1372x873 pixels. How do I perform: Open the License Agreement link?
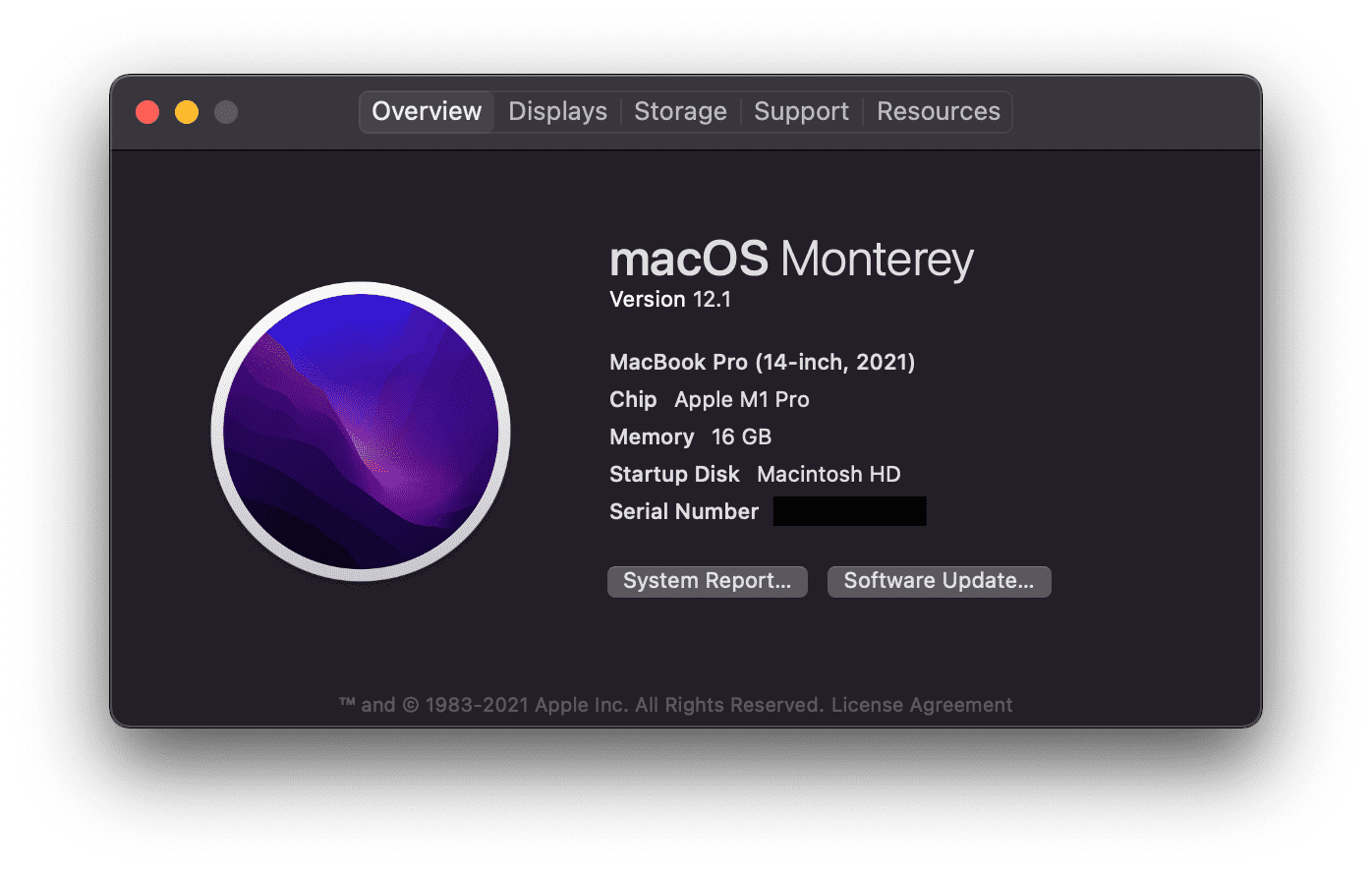pos(922,705)
